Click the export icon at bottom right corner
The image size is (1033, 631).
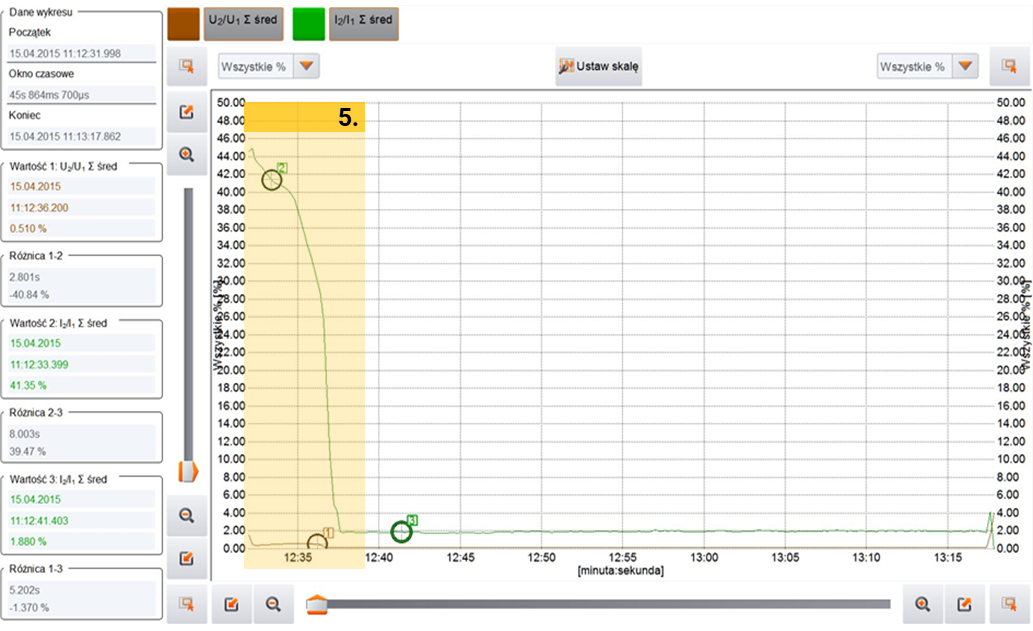click(1009, 604)
